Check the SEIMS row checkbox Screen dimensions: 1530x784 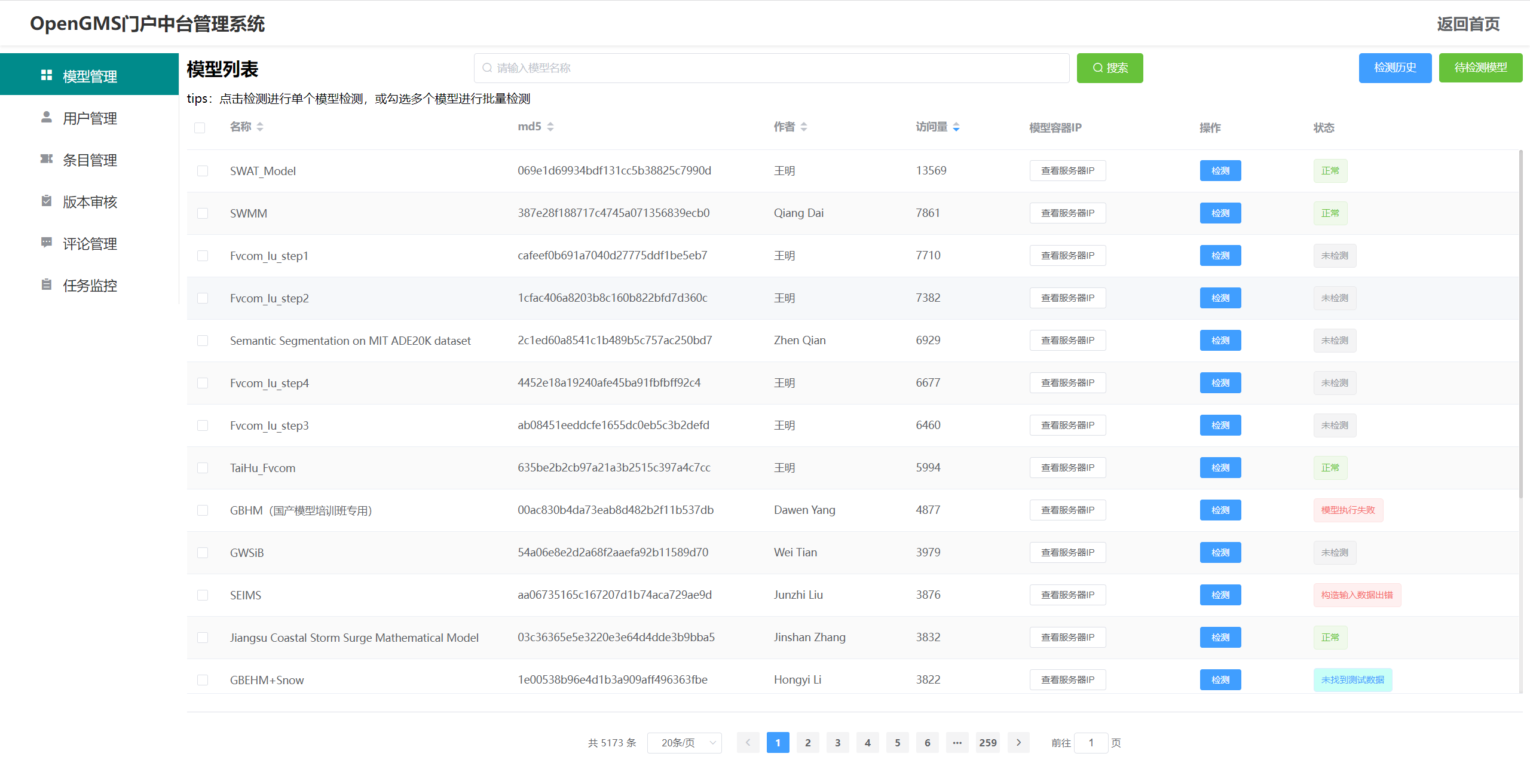tap(202, 595)
